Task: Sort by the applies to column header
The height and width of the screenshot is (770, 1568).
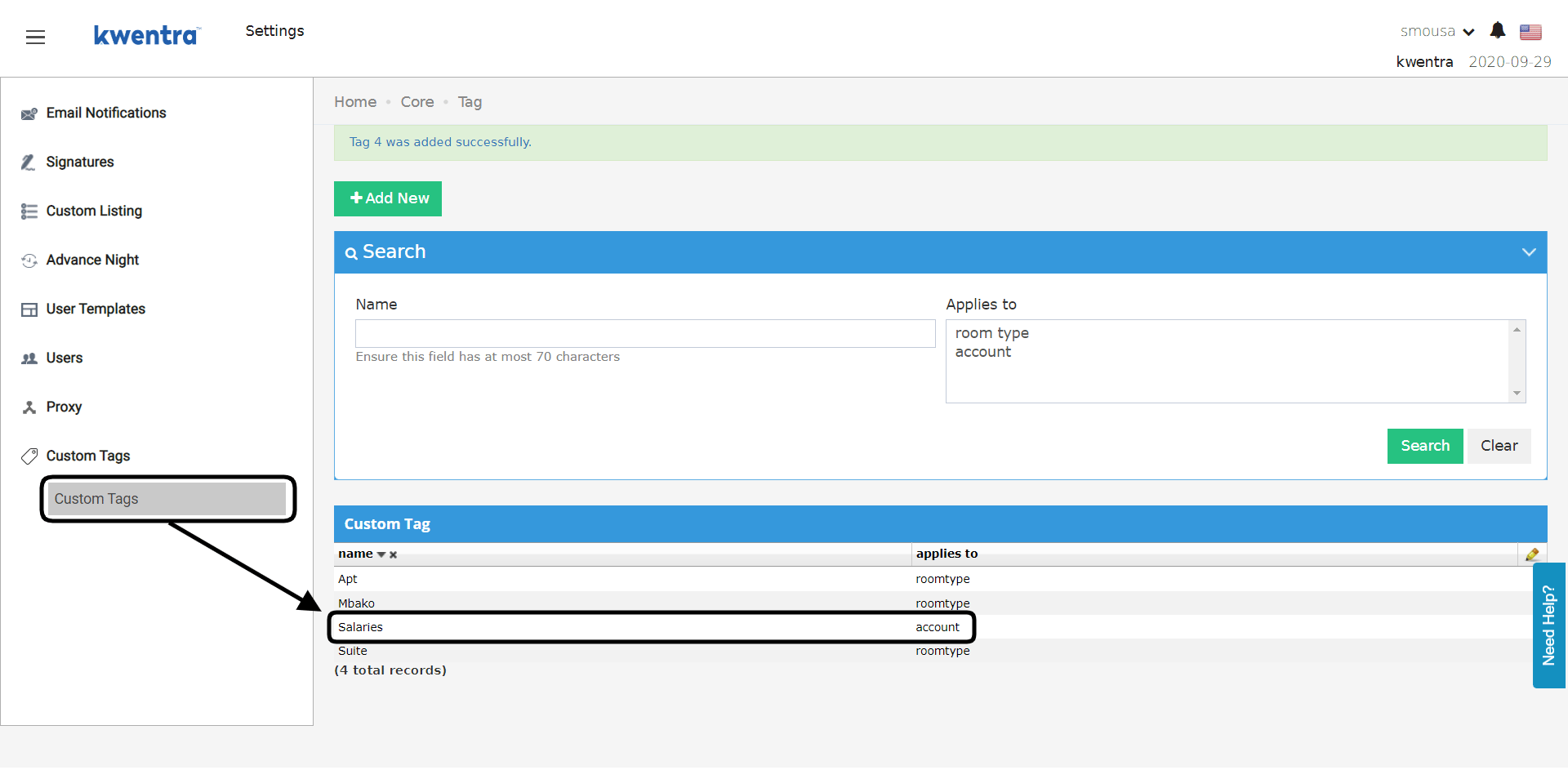Action: (x=947, y=554)
